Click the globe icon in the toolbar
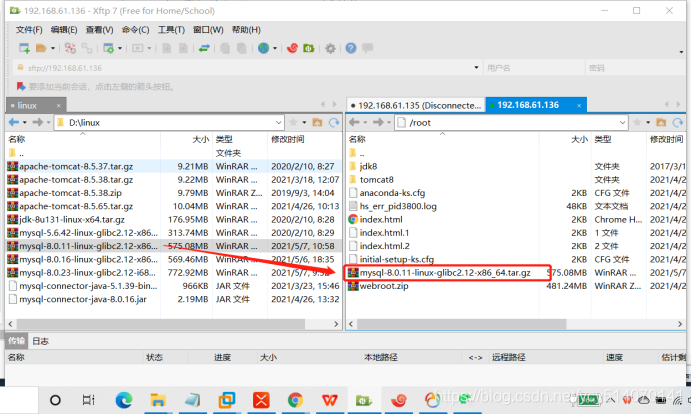The width and height of the screenshot is (692, 415). 263,48
